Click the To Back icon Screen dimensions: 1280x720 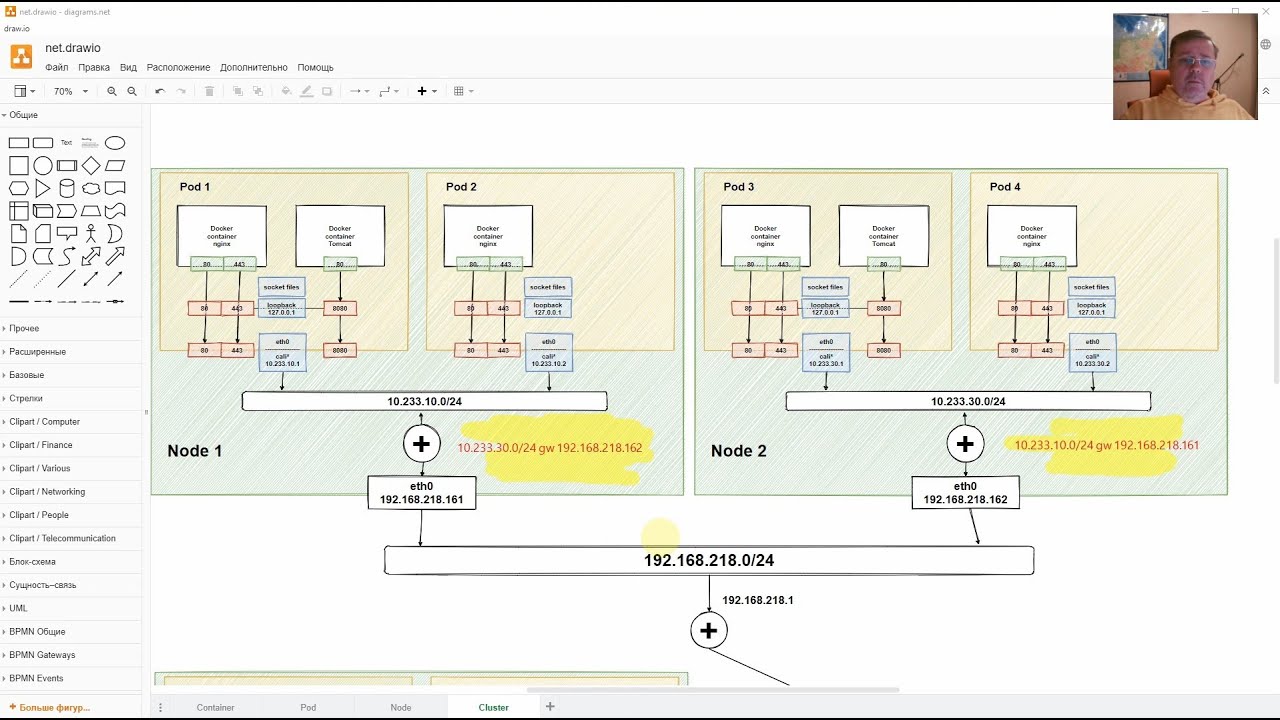click(x=258, y=91)
